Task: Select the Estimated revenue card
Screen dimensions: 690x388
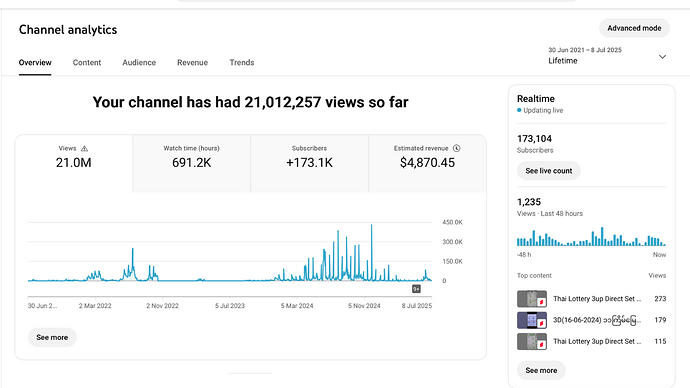Action: tap(427, 164)
